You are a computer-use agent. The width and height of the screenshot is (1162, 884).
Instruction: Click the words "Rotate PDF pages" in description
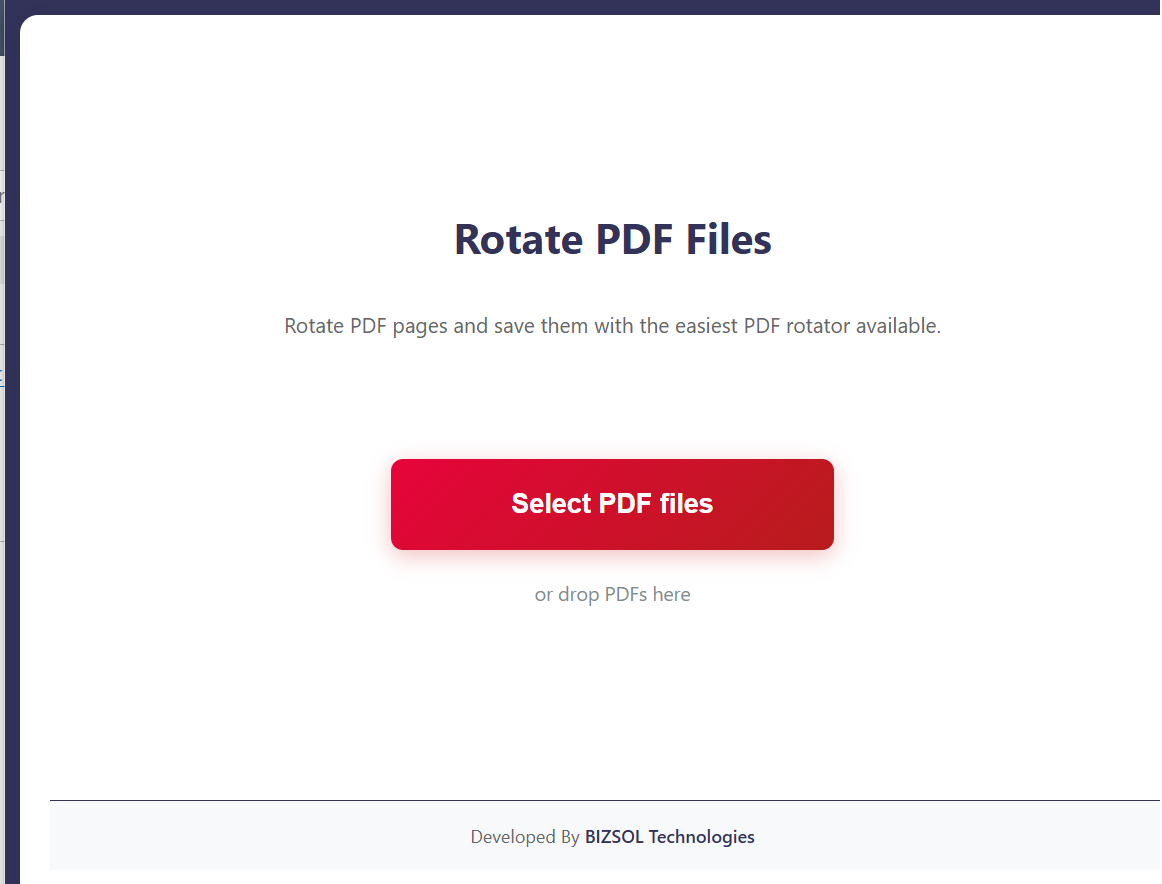(x=366, y=326)
